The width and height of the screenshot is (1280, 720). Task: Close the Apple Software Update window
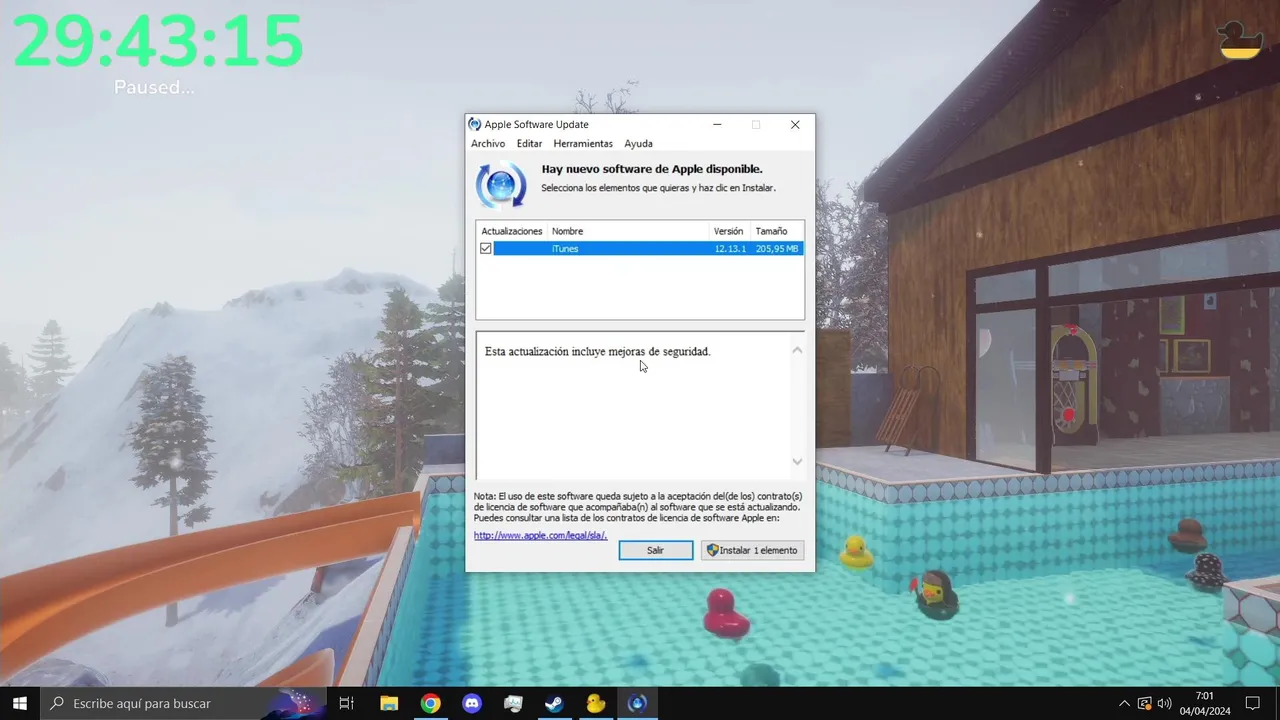coord(795,125)
